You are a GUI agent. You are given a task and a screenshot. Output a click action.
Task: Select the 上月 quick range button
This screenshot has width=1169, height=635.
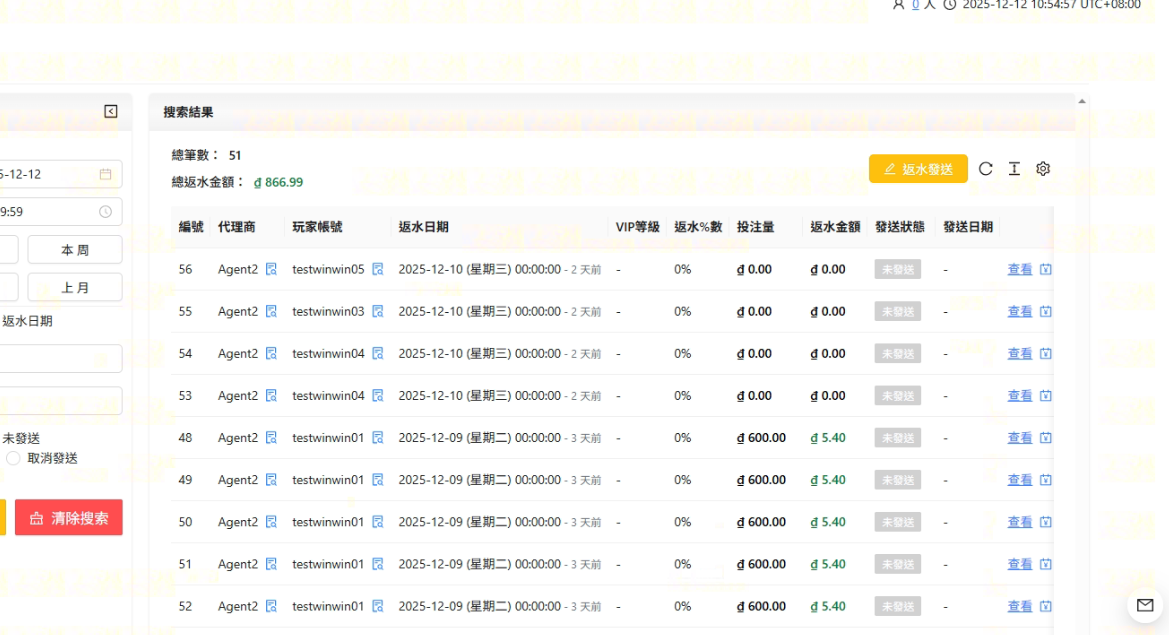pyautogui.click(x=75, y=287)
